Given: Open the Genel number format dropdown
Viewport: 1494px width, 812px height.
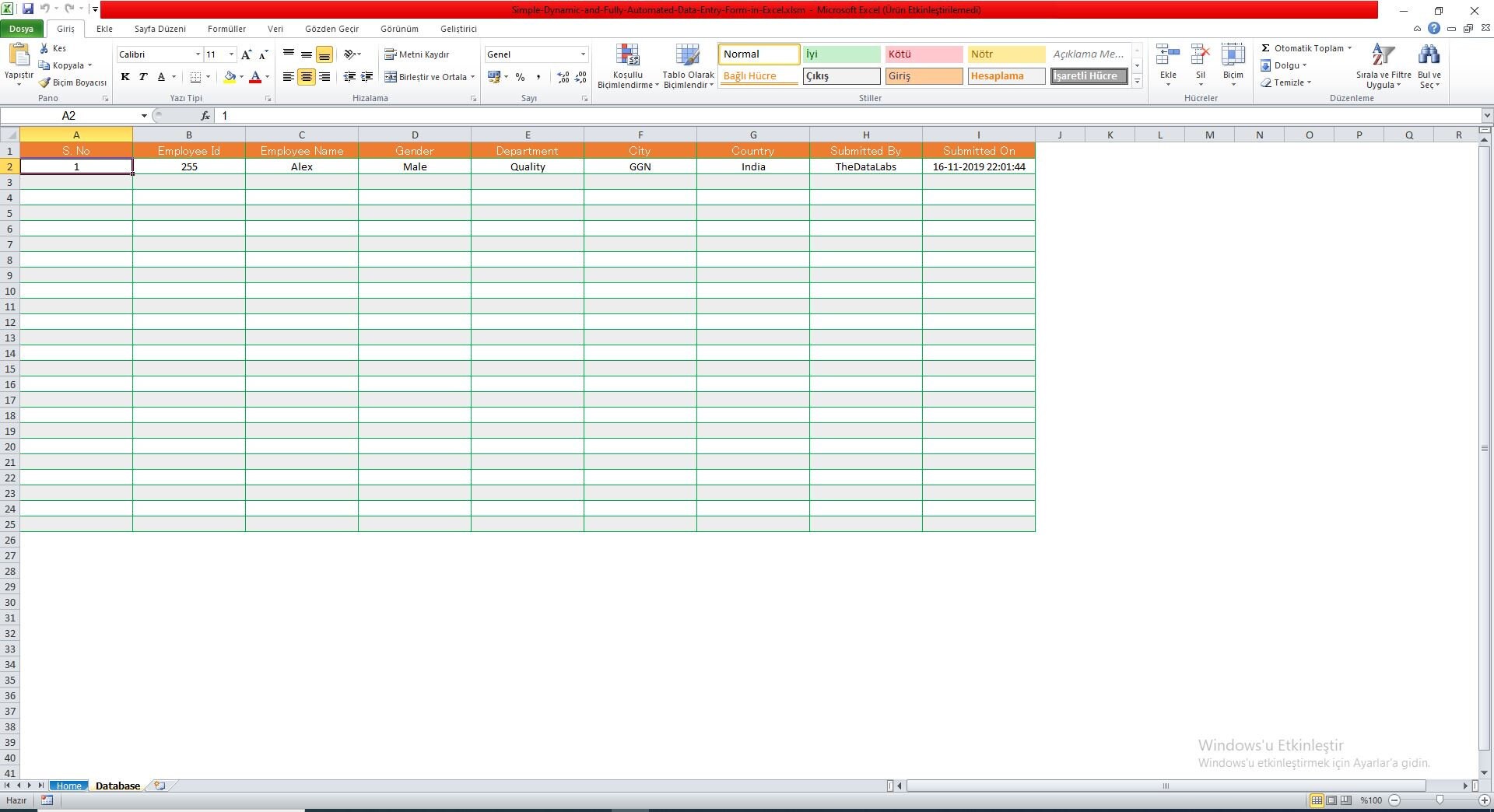Looking at the screenshot, I should coord(583,54).
